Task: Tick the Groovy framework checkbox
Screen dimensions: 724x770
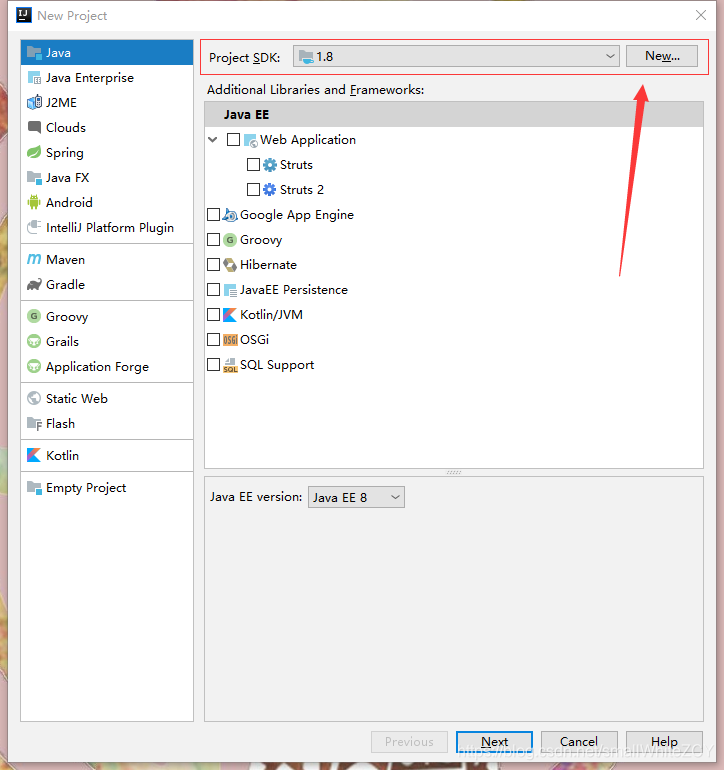Action: coord(213,240)
